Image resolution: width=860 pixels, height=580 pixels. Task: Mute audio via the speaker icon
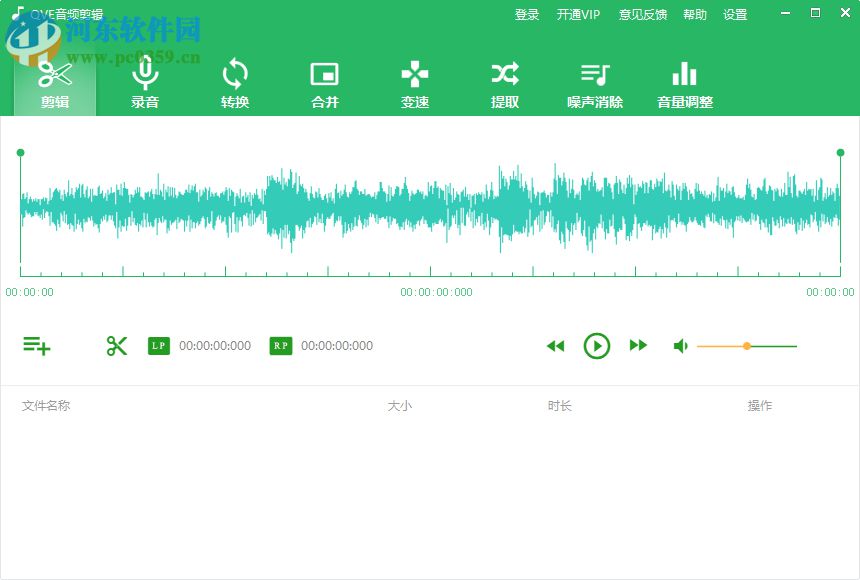click(681, 345)
